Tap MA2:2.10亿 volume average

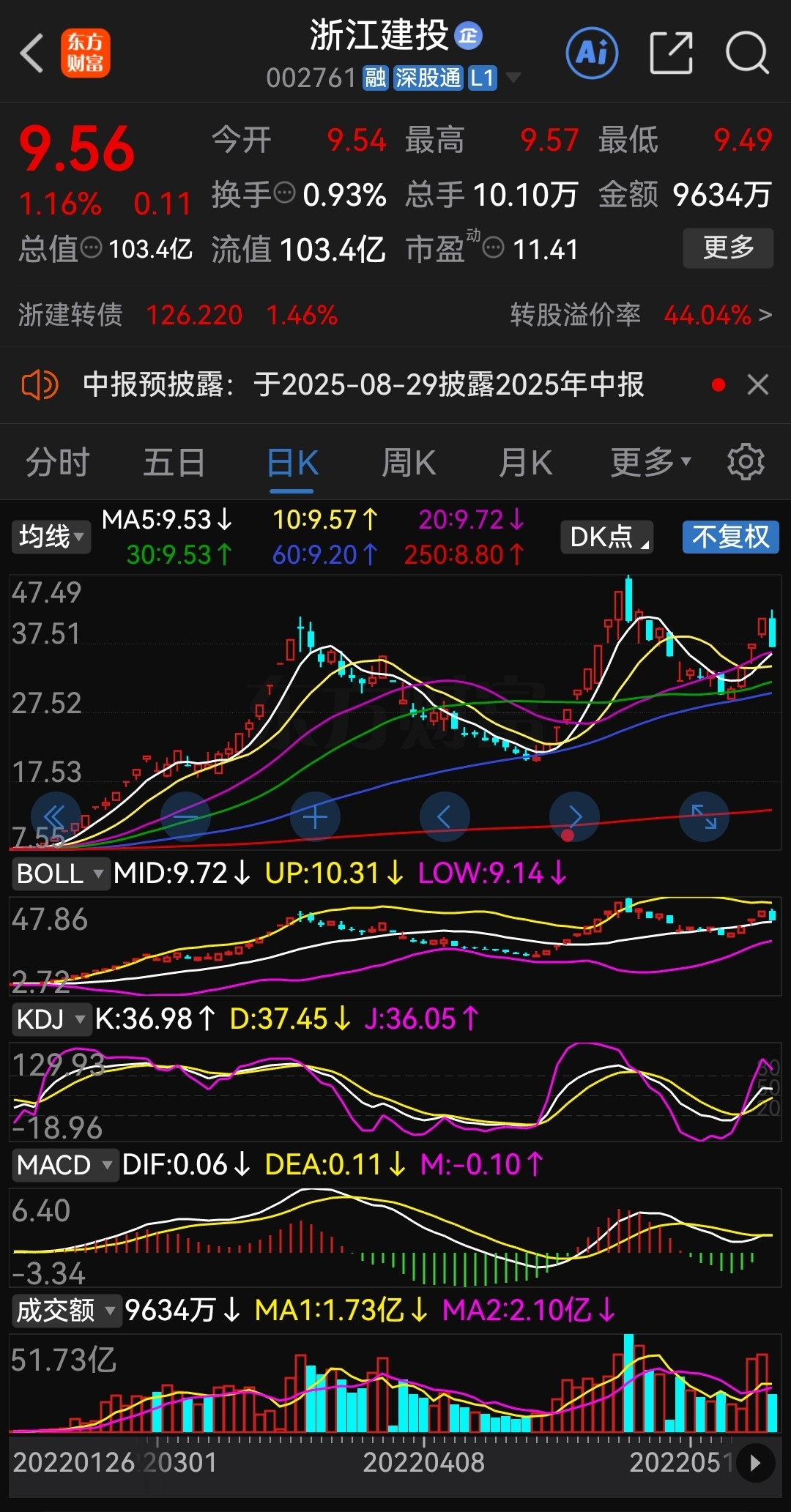(529, 1310)
